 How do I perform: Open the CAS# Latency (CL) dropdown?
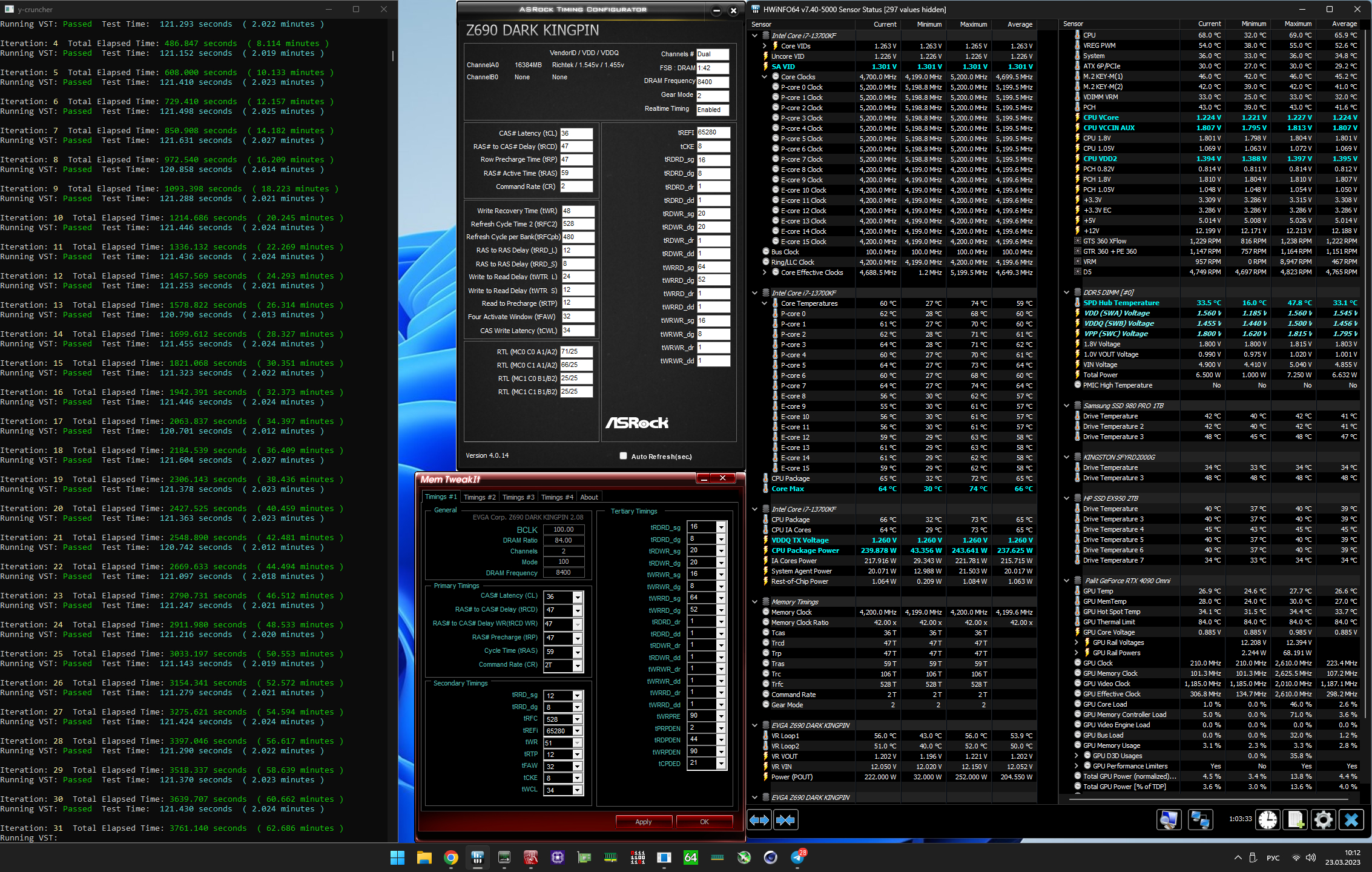tap(578, 597)
